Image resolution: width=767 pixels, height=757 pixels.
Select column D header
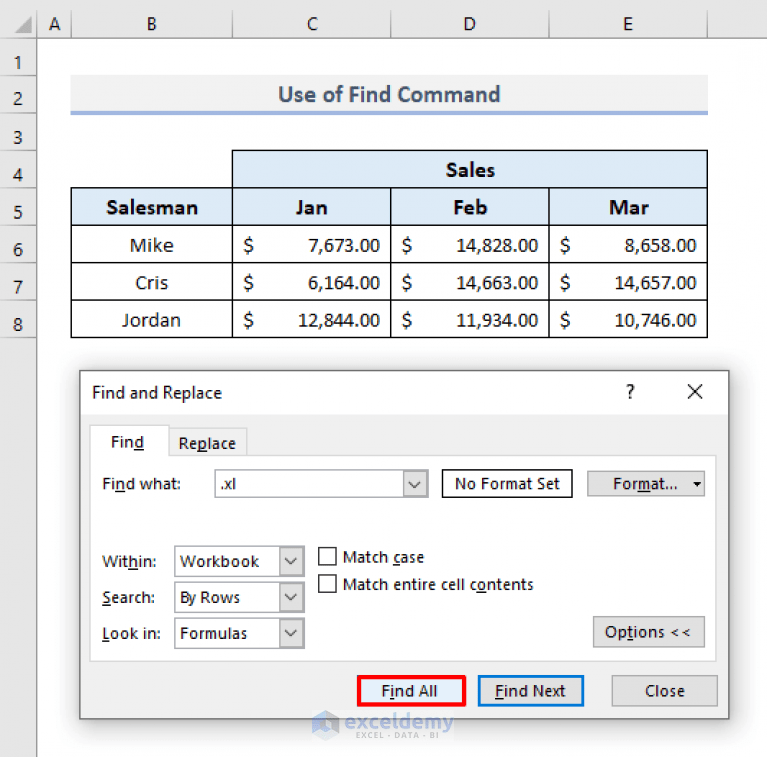(x=470, y=23)
